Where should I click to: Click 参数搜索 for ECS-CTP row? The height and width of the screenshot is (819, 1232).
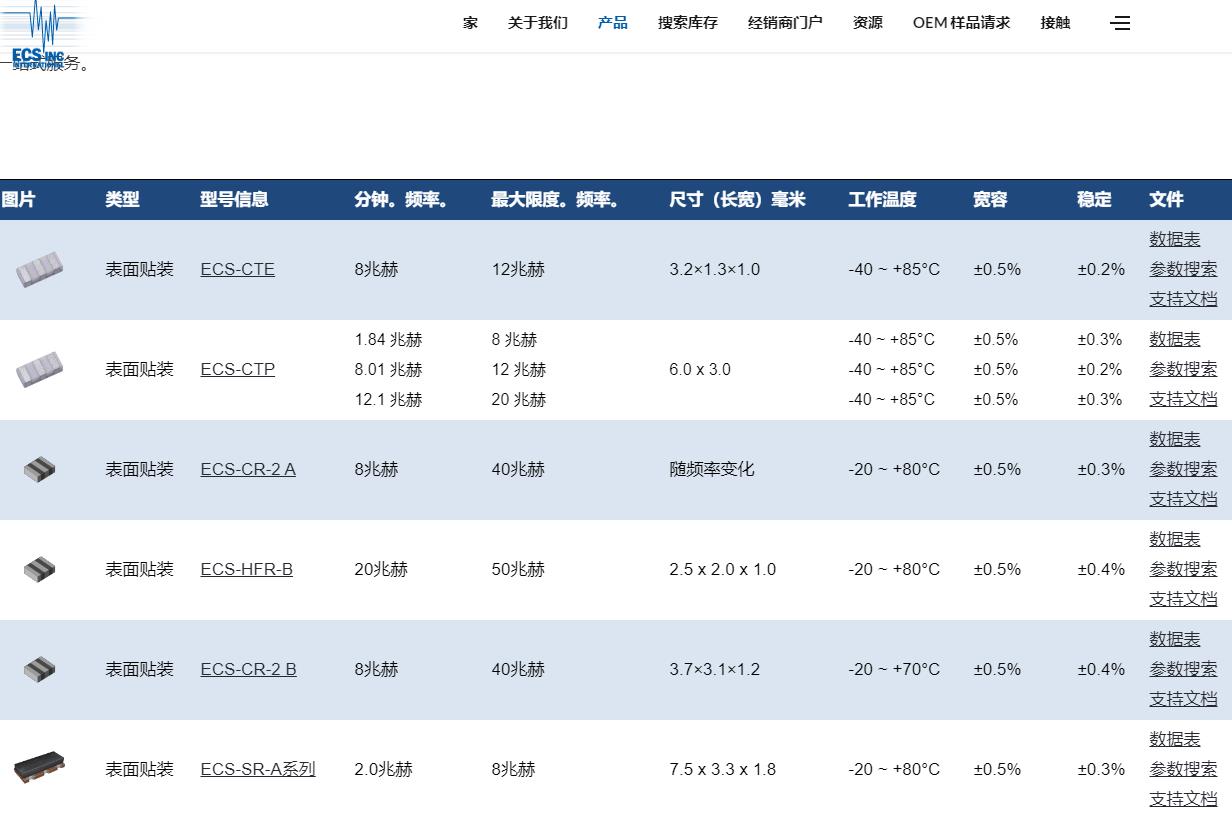pos(1183,369)
